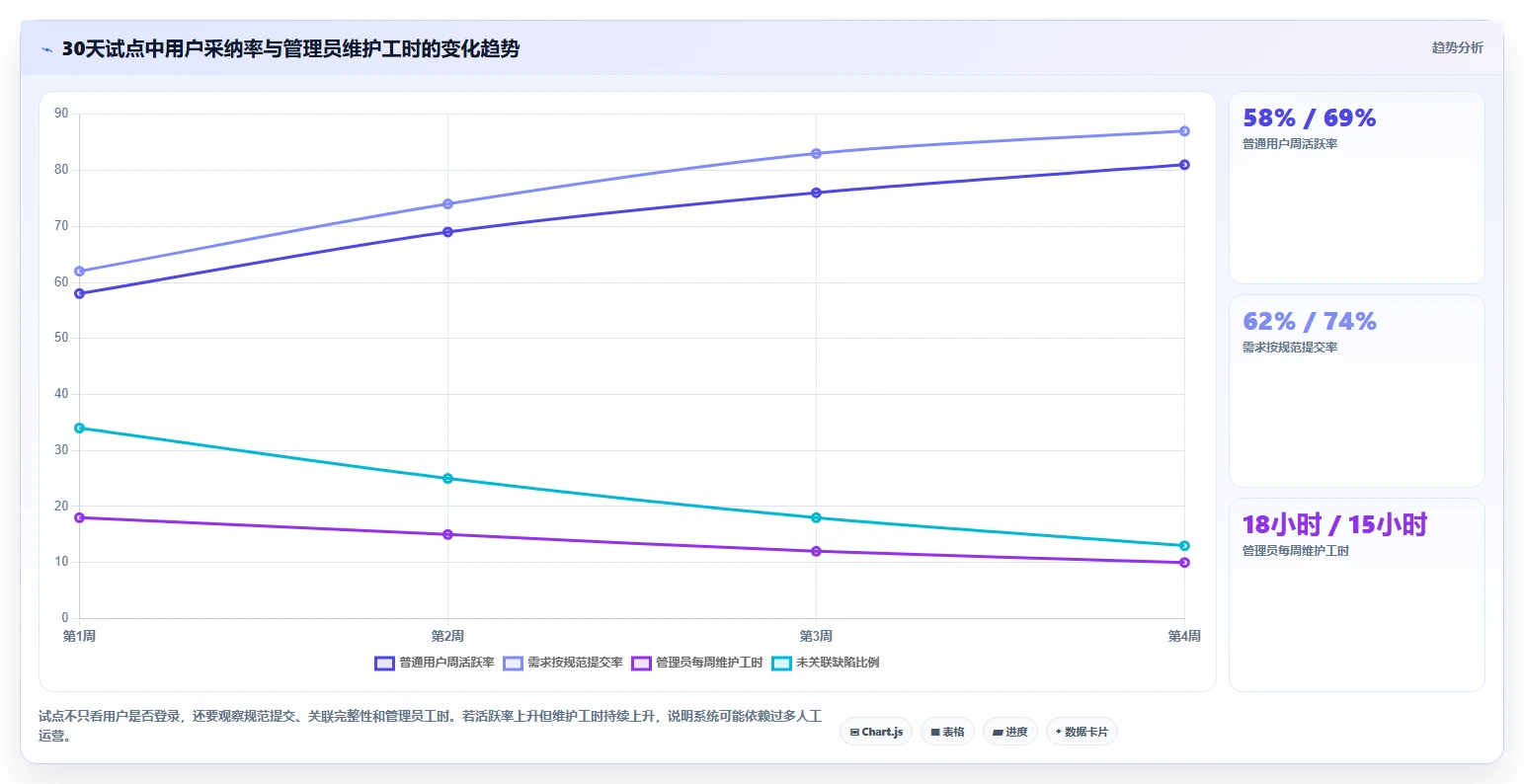1524x784 pixels.
Task: Toggle the 未关联缺陷比例 legend series
Action: pyautogui.click(x=826, y=664)
